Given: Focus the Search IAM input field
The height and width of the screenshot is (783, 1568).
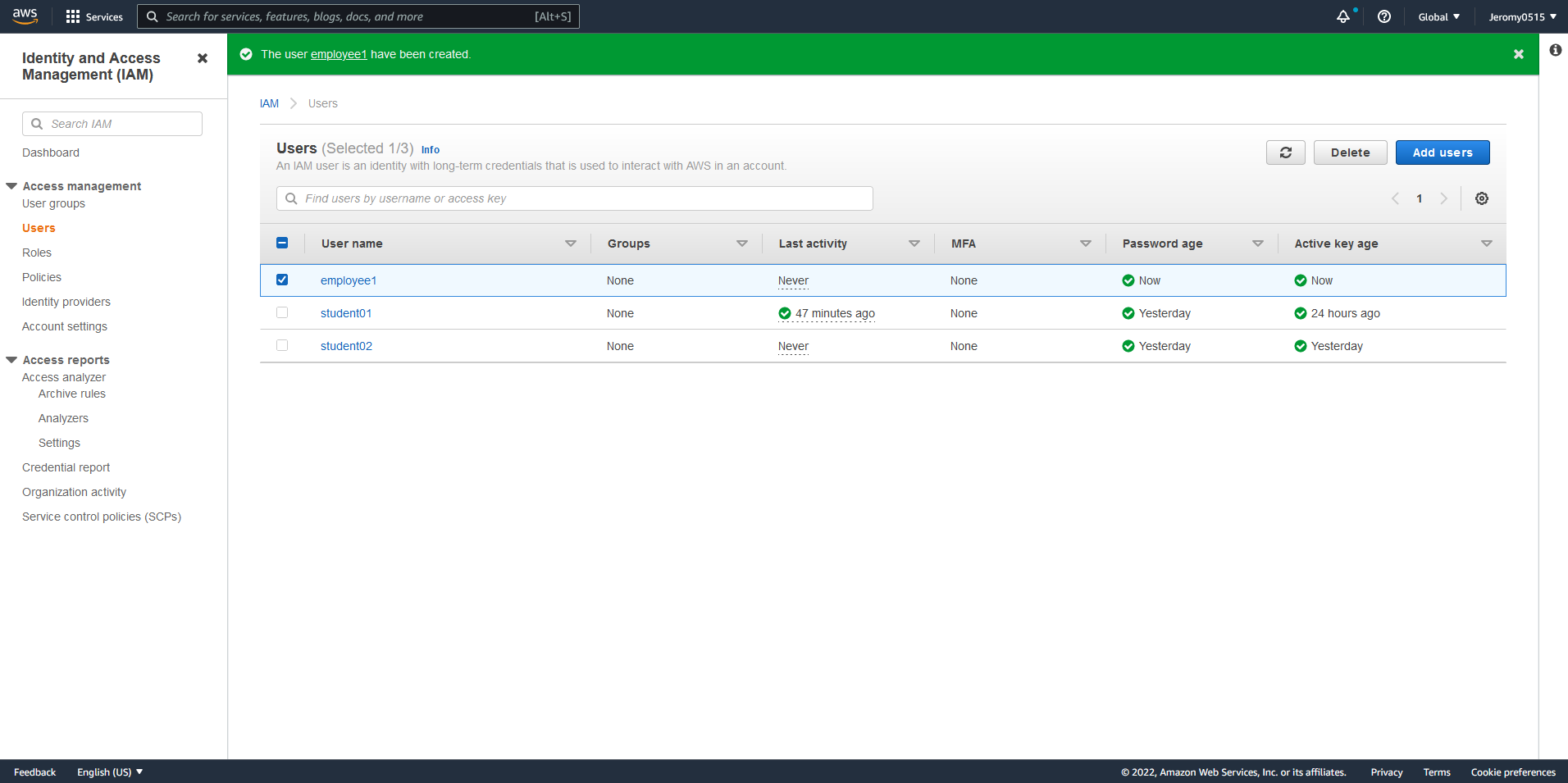Looking at the screenshot, I should coord(112,124).
